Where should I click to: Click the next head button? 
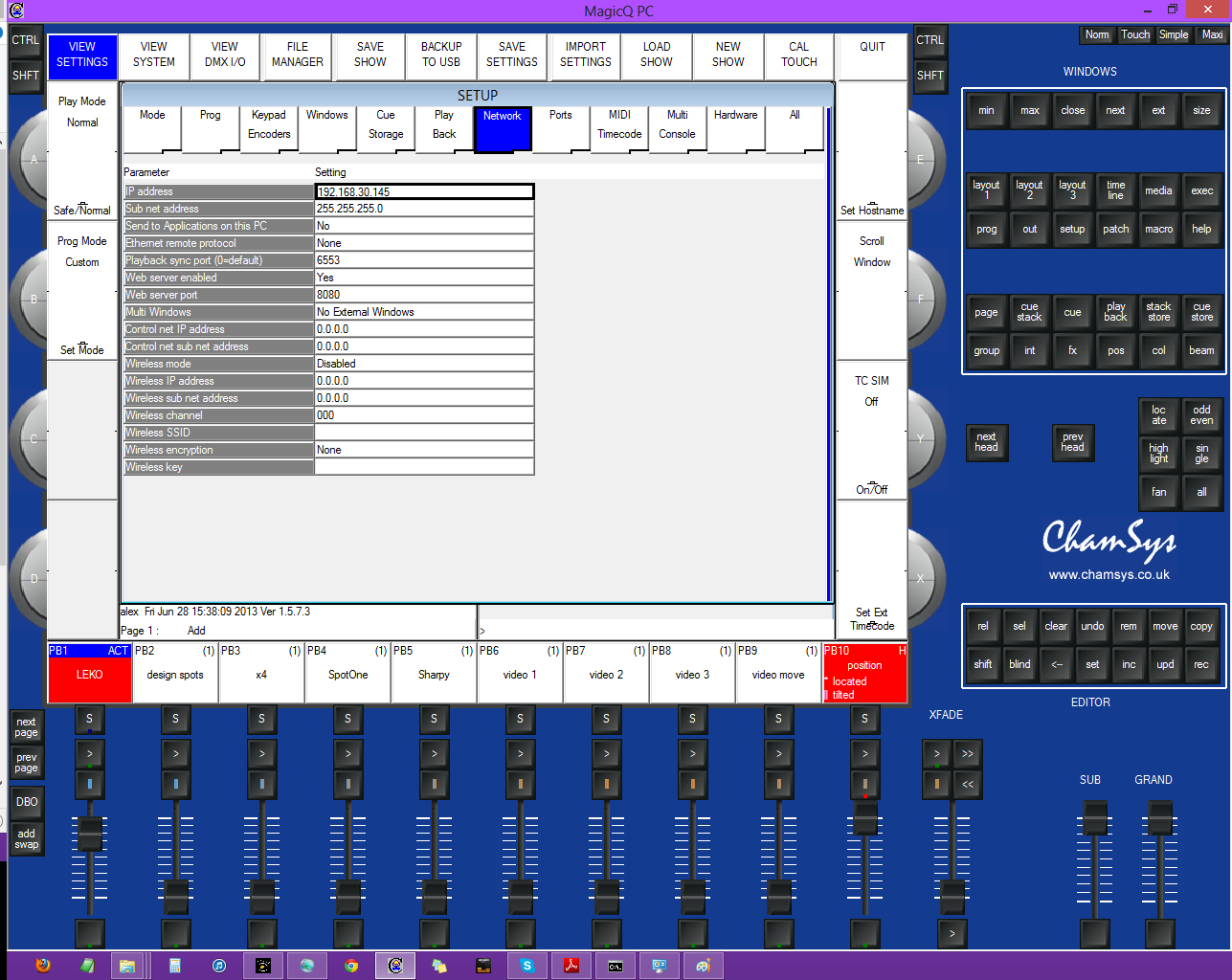[x=986, y=441]
